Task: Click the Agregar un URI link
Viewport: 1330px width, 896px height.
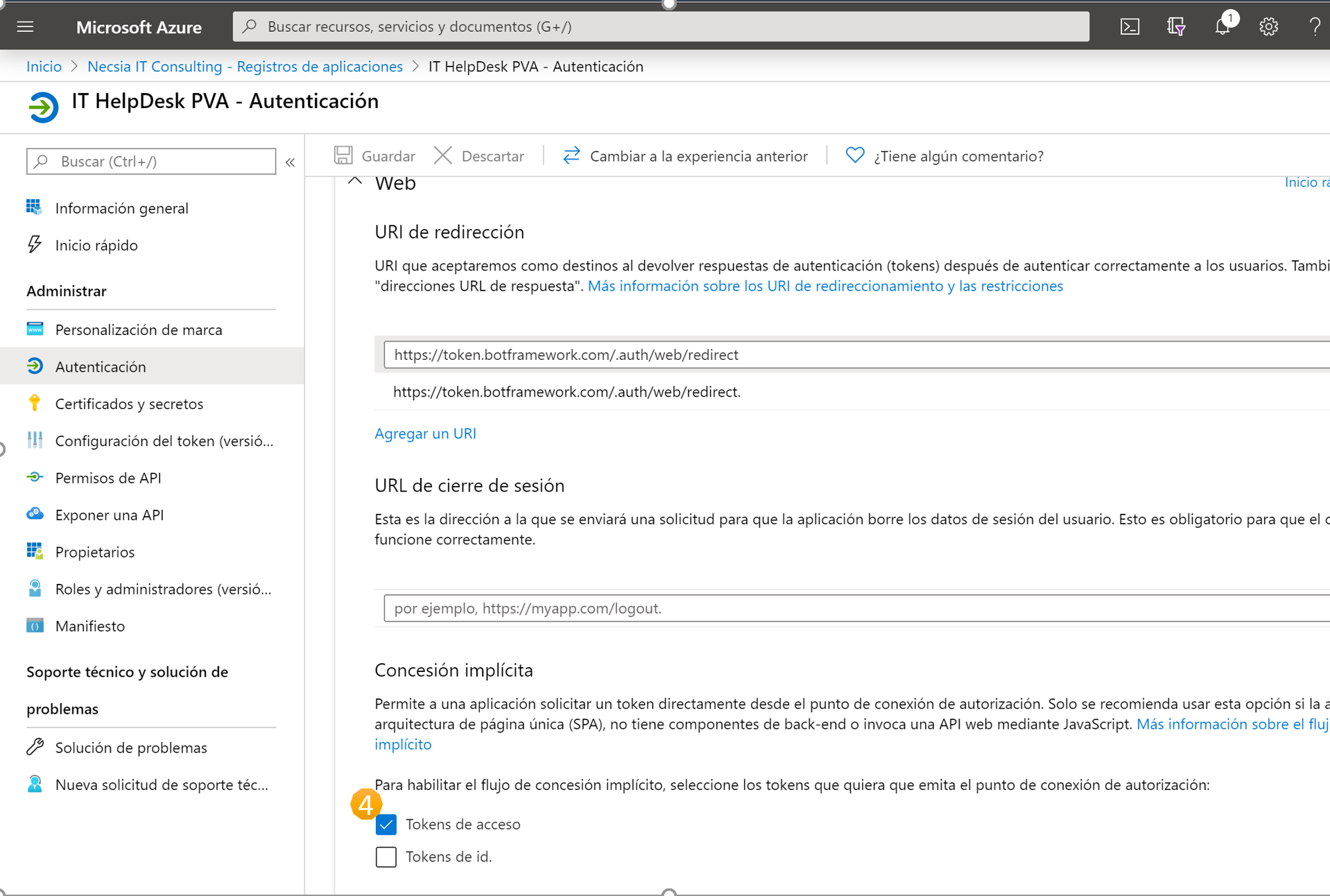Action: coord(425,433)
